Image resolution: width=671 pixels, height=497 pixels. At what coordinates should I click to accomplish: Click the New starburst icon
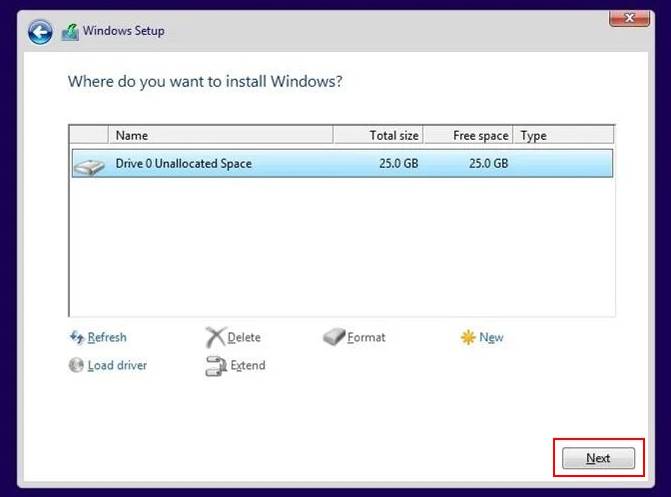pos(468,337)
